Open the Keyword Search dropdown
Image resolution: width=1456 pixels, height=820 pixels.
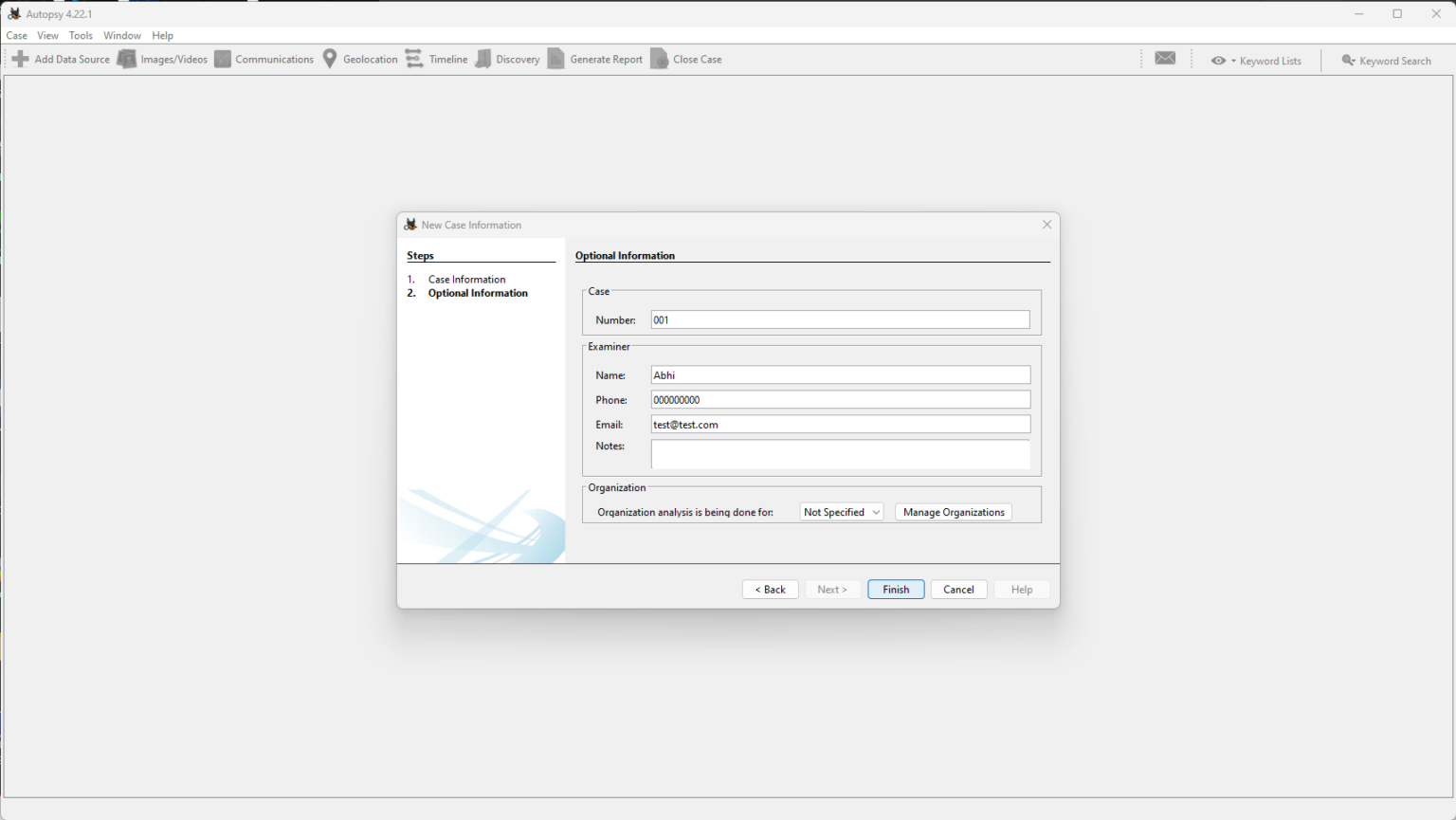(1386, 61)
